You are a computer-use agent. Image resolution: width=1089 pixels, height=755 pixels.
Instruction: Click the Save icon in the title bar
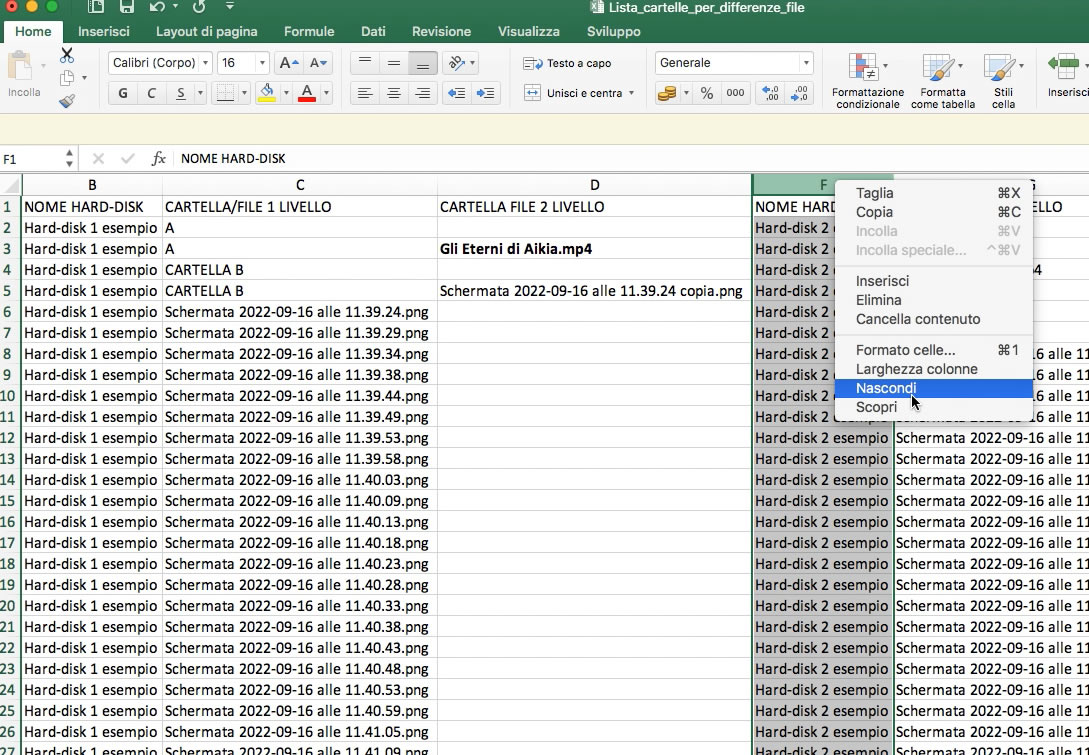point(126,8)
